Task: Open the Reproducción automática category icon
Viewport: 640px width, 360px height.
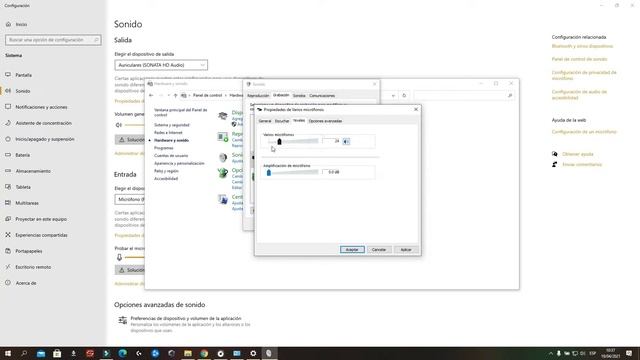Action: [223, 137]
